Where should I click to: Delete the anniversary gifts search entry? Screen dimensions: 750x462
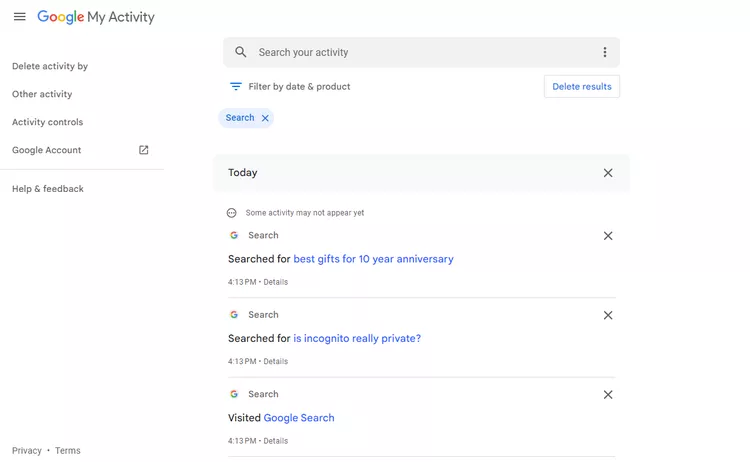(608, 236)
